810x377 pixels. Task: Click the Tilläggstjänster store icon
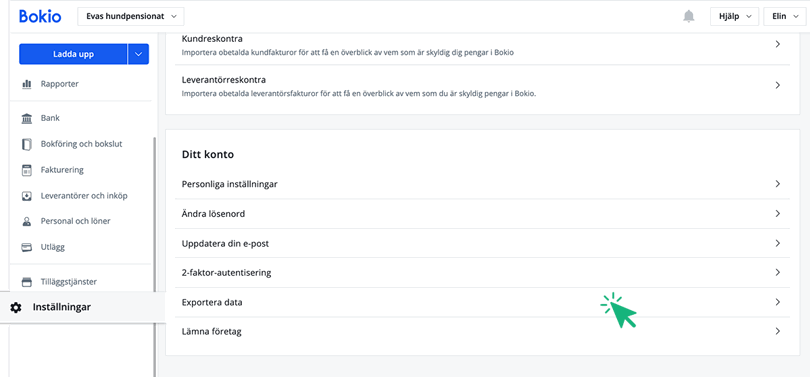[26, 282]
